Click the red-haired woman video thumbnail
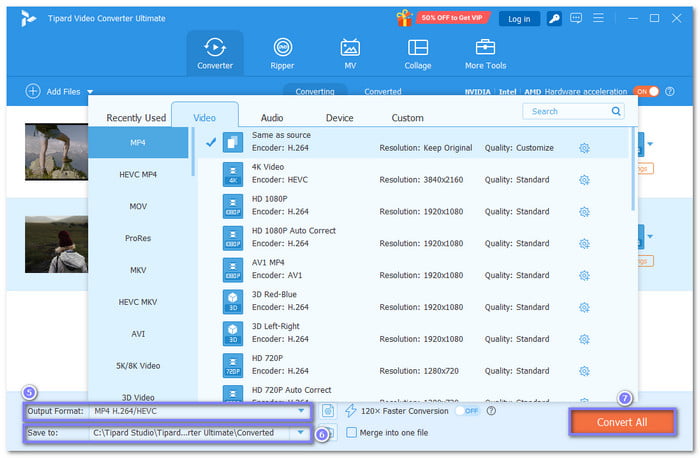 click(56, 244)
